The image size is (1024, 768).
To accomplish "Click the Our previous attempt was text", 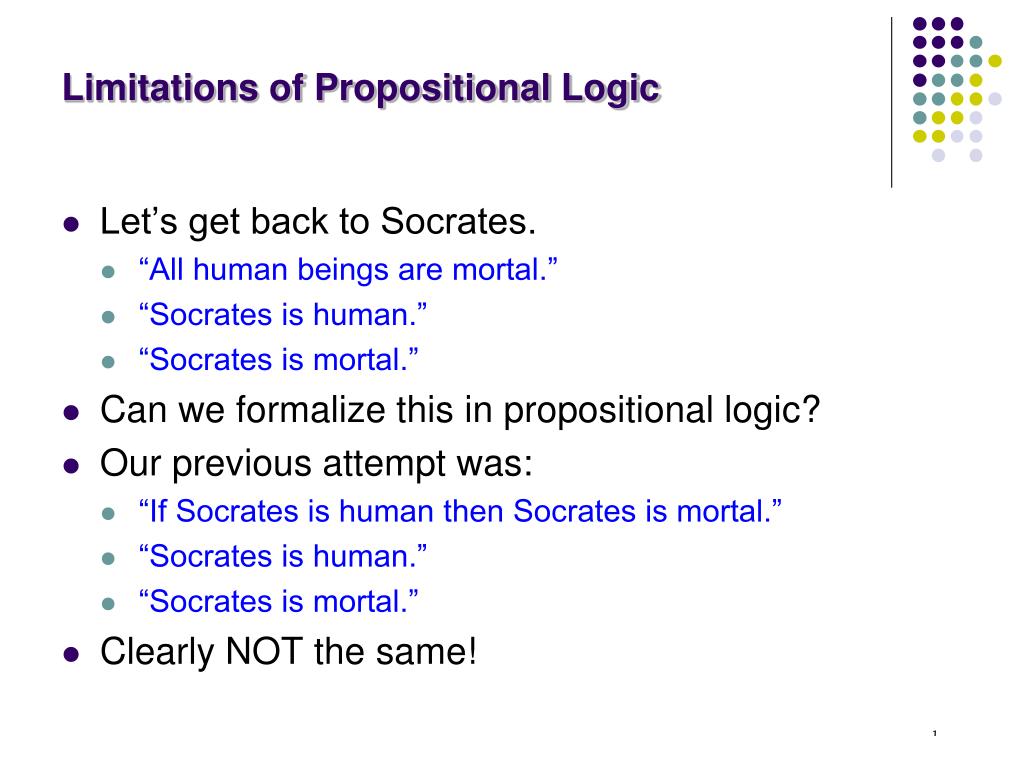I will pos(317,464).
